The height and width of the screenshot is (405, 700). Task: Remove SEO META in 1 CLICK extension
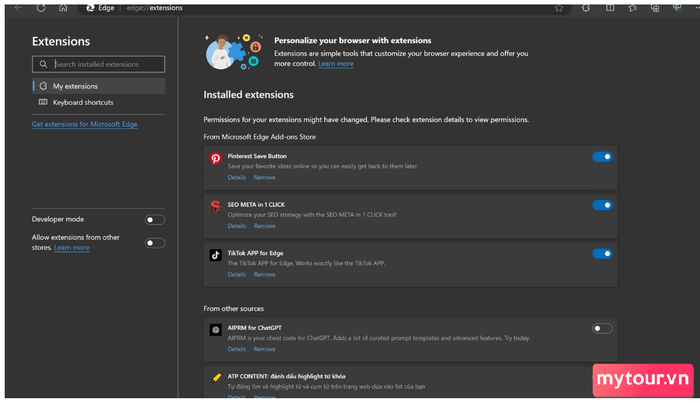point(264,226)
